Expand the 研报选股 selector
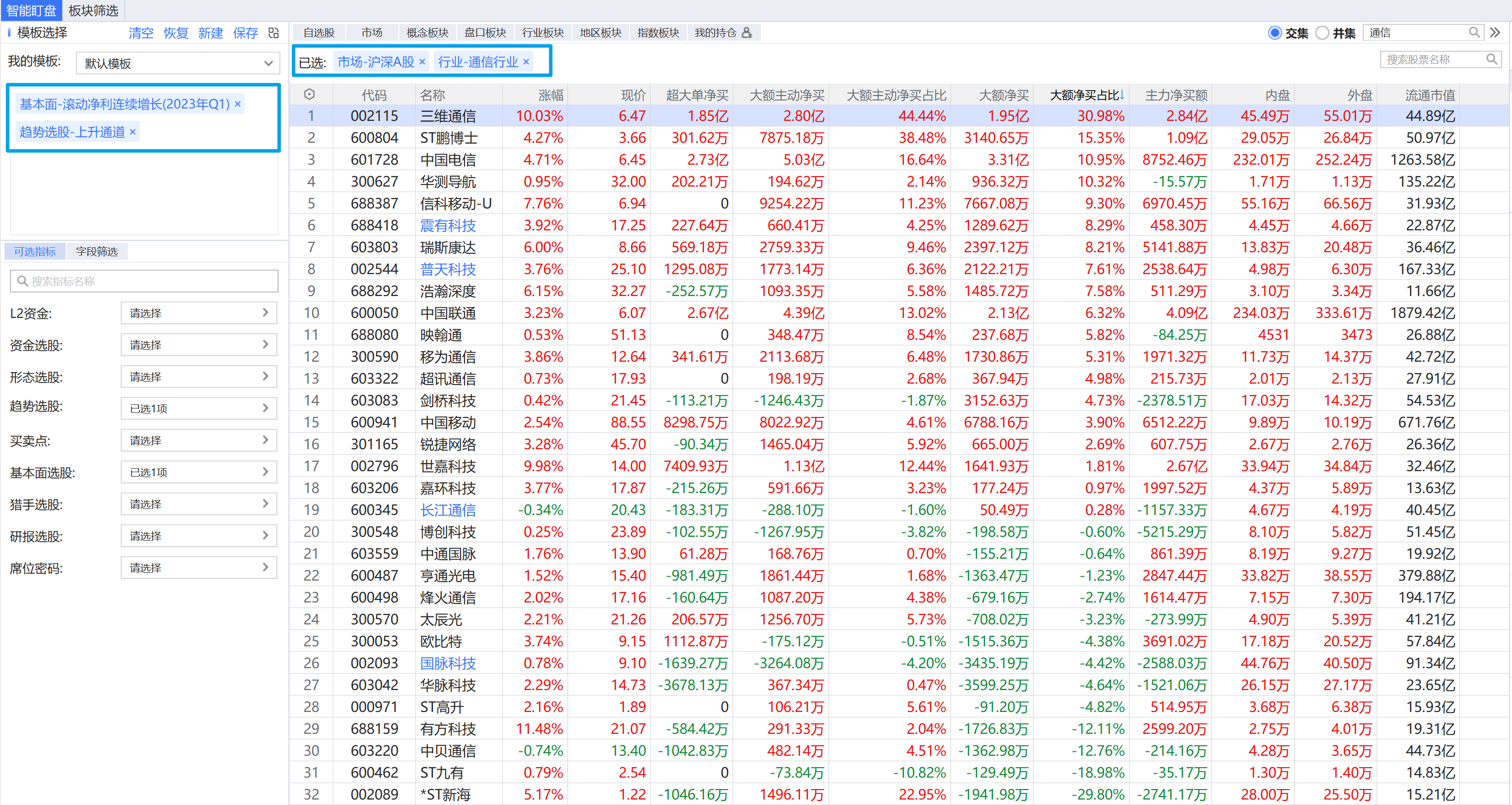 pos(199,535)
